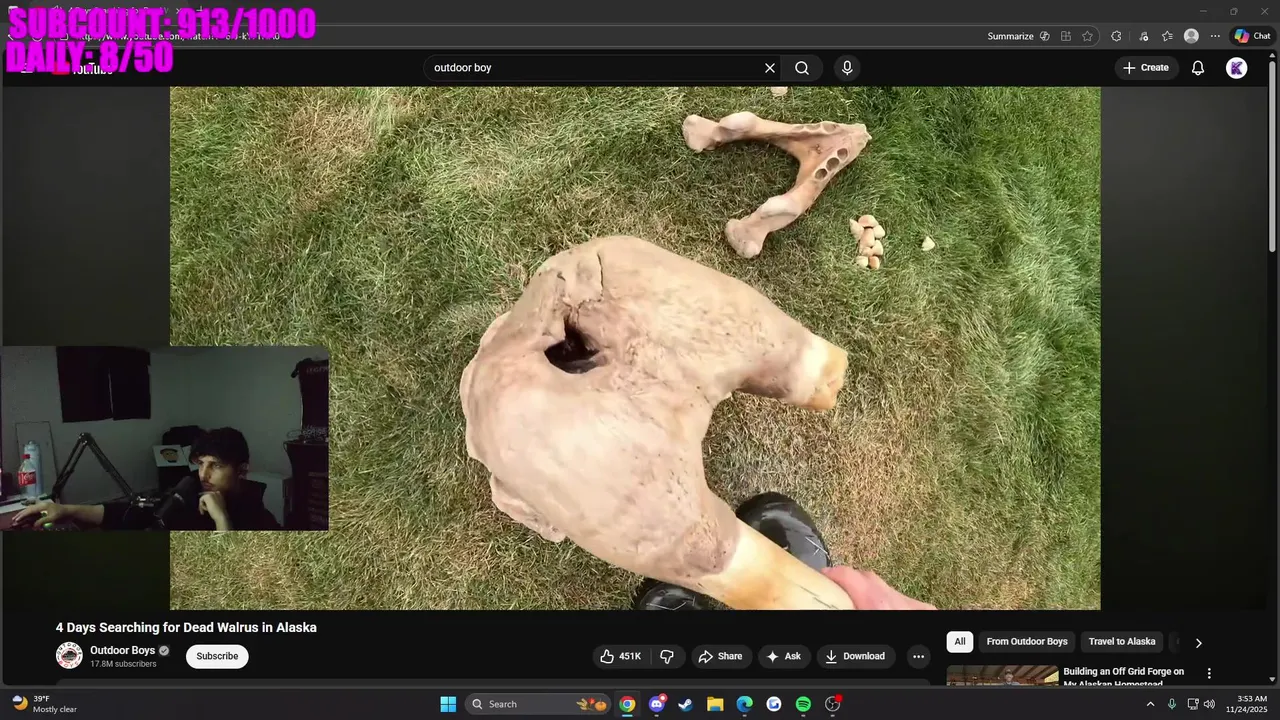Screen dimensions: 1280x720
Task: Open Microsoft Edge from the taskbar
Action: (x=745, y=704)
